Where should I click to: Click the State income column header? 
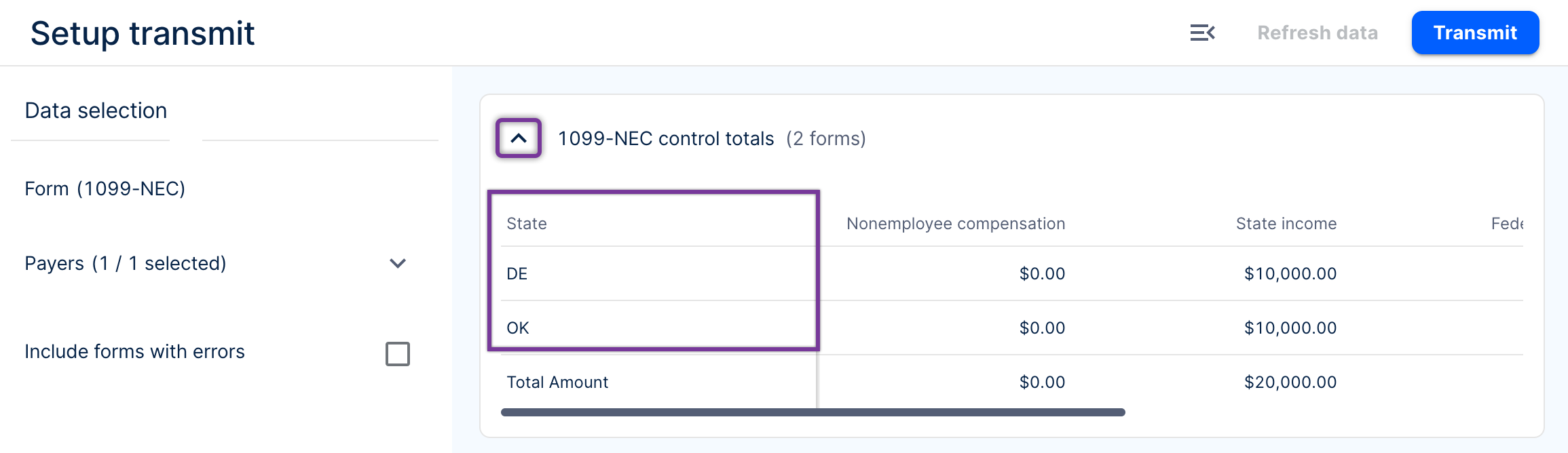tap(1286, 223)
